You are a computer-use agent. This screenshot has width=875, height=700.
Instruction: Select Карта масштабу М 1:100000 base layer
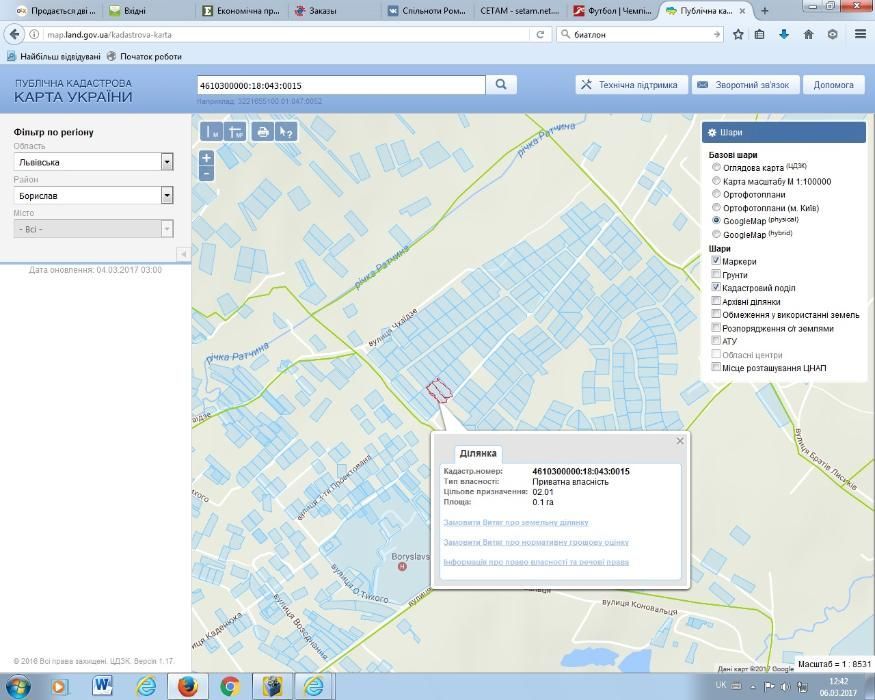pyautogui.click(x=717, y=181)
